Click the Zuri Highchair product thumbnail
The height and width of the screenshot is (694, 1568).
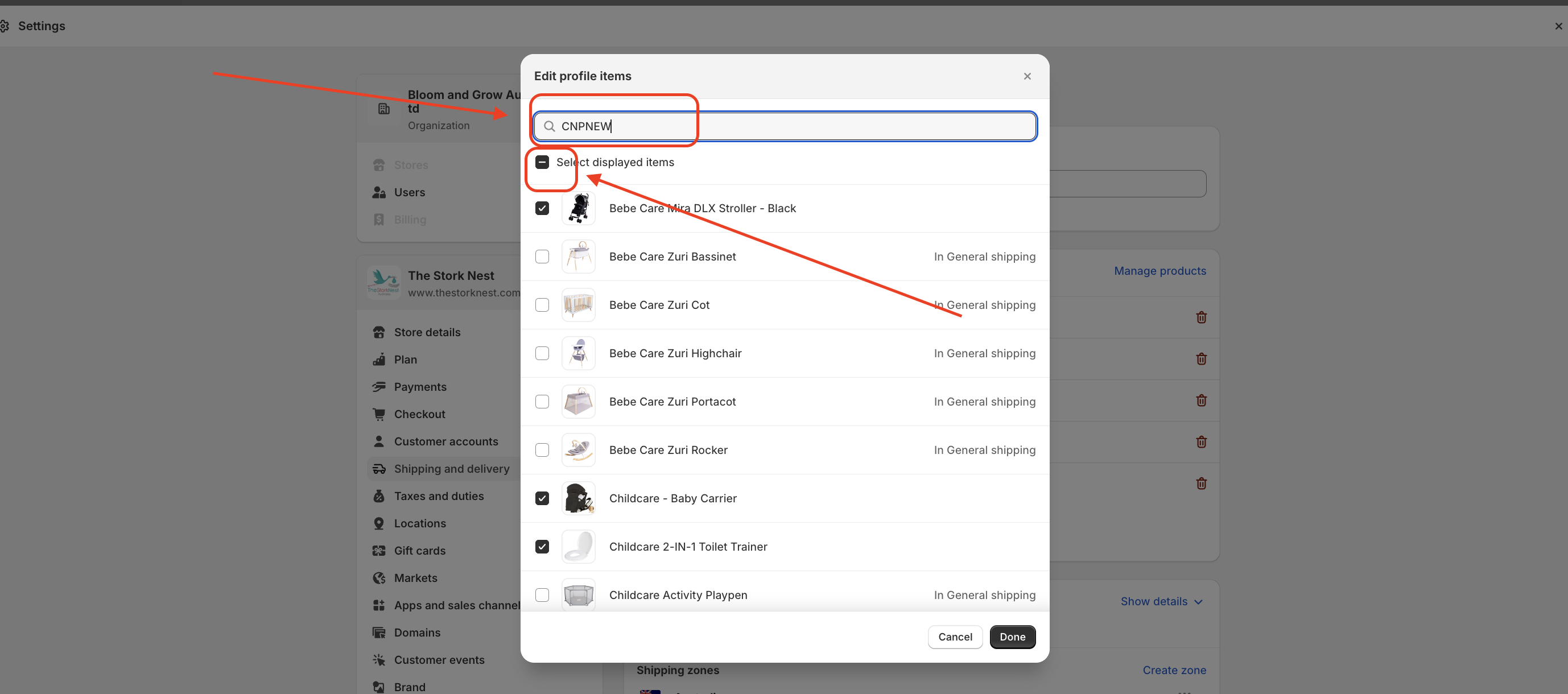tap(578, 353)
